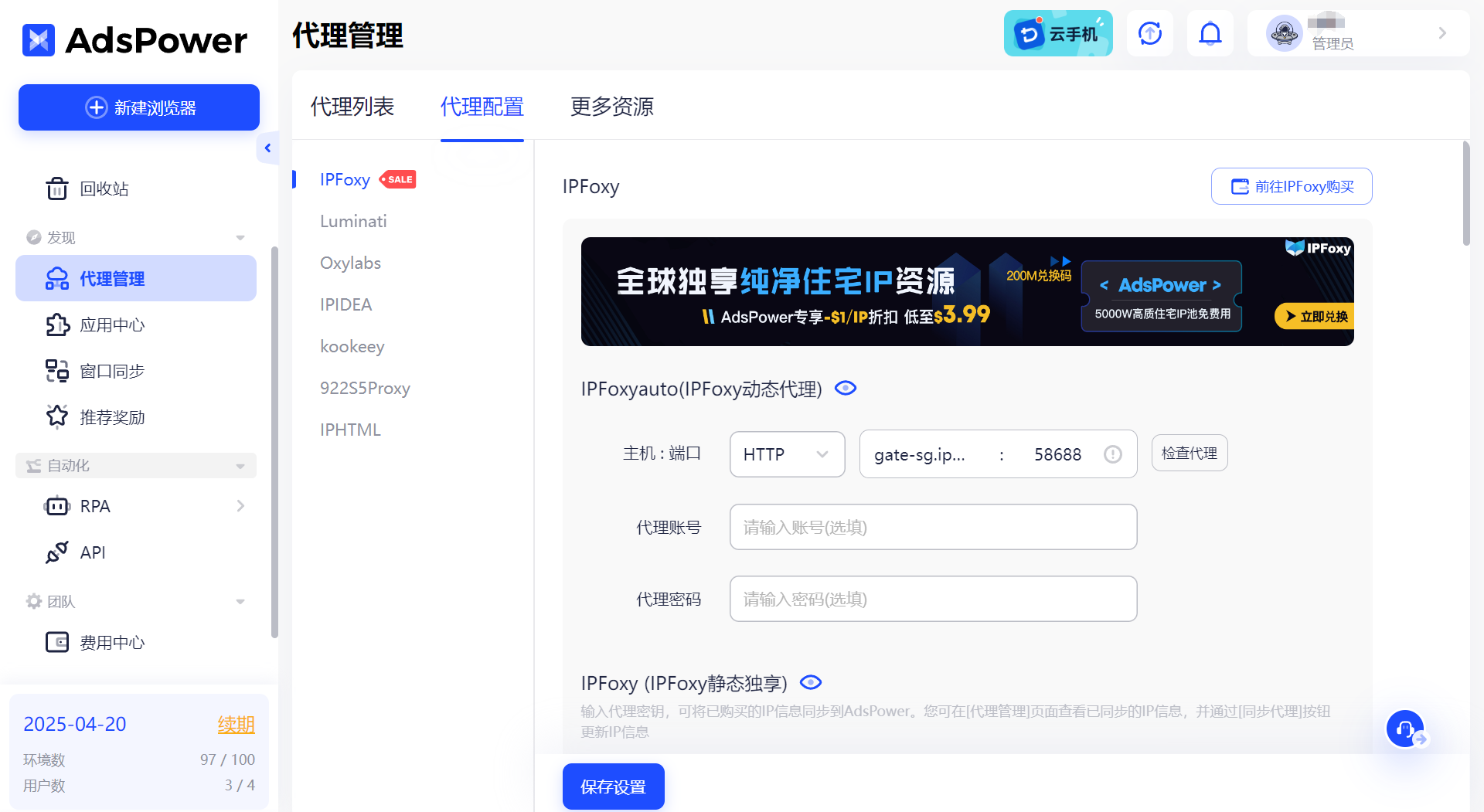Collapse the 自动化 section
This screenshot has height=812, width=1484.
(240, 466)
